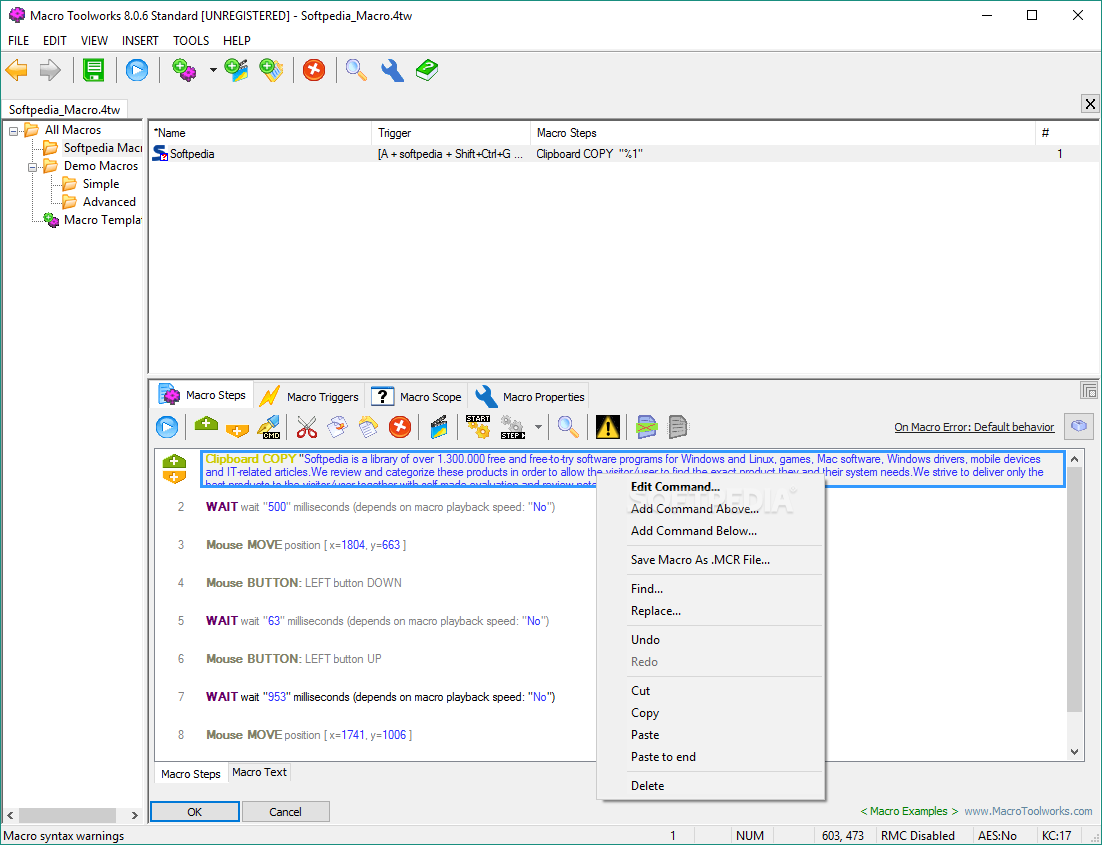Edit command with pen CMD icon

point(269,427)
